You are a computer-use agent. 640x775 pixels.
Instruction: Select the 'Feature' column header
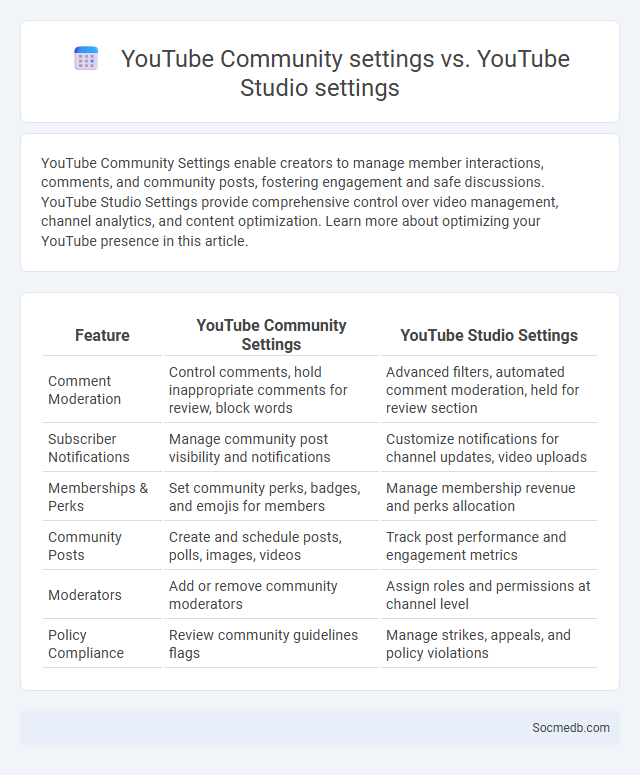pos(102,335)
